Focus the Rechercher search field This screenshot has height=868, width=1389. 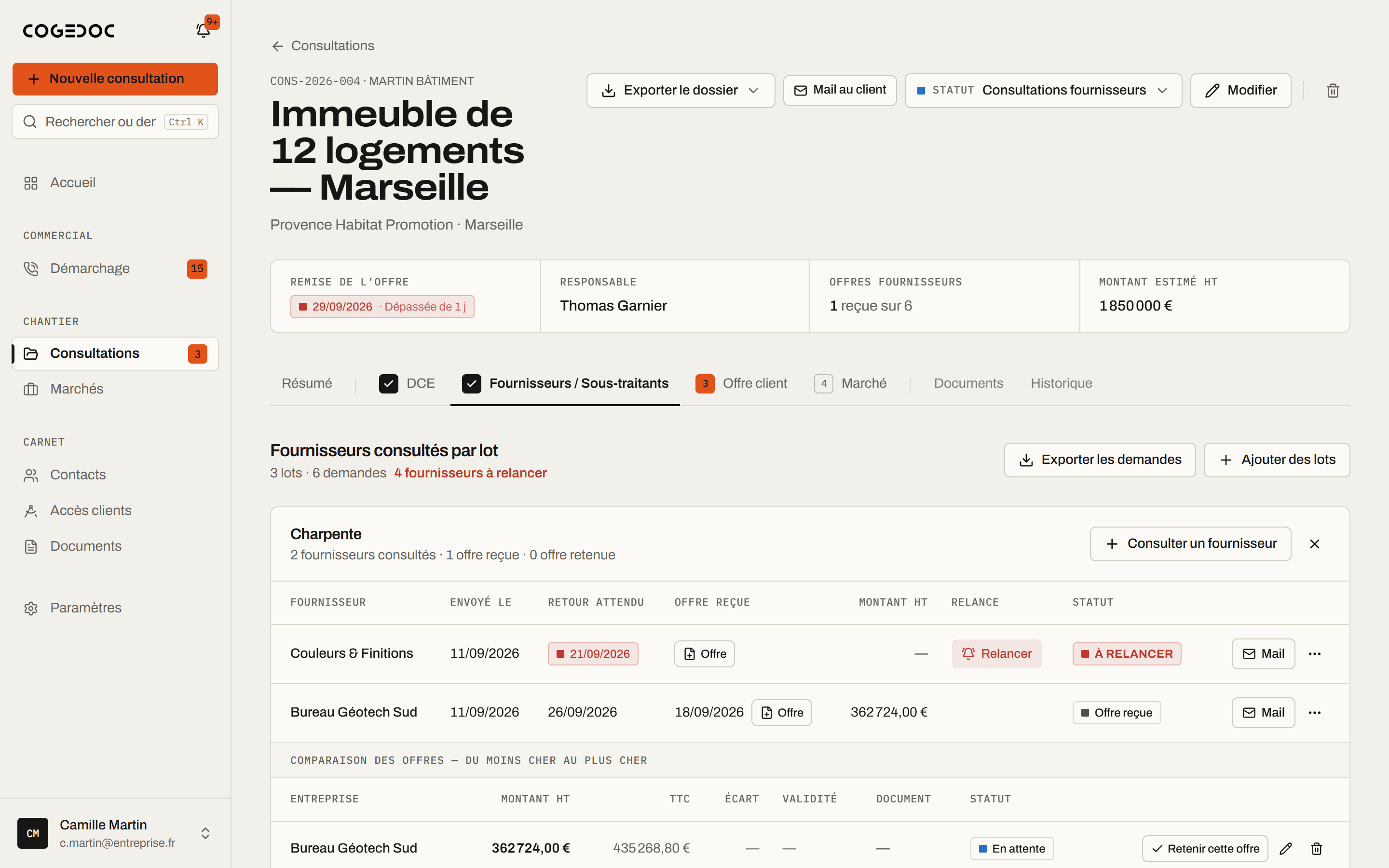pos(115,122)
